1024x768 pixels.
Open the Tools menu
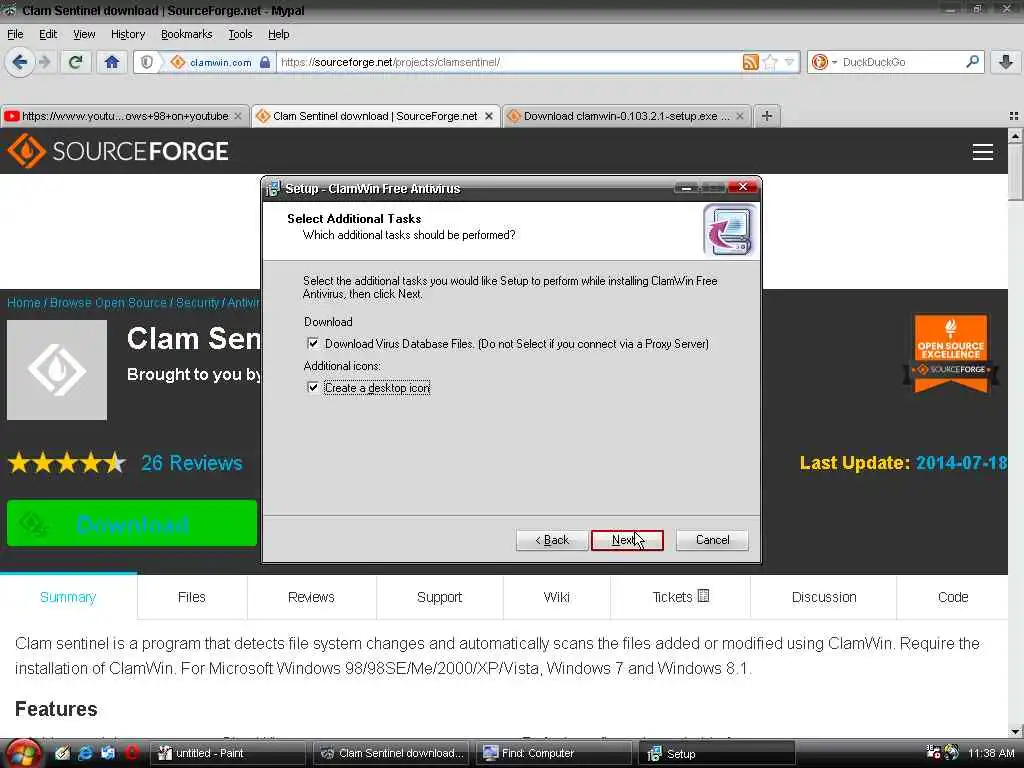pyautogui.click(x=240, y=34)
